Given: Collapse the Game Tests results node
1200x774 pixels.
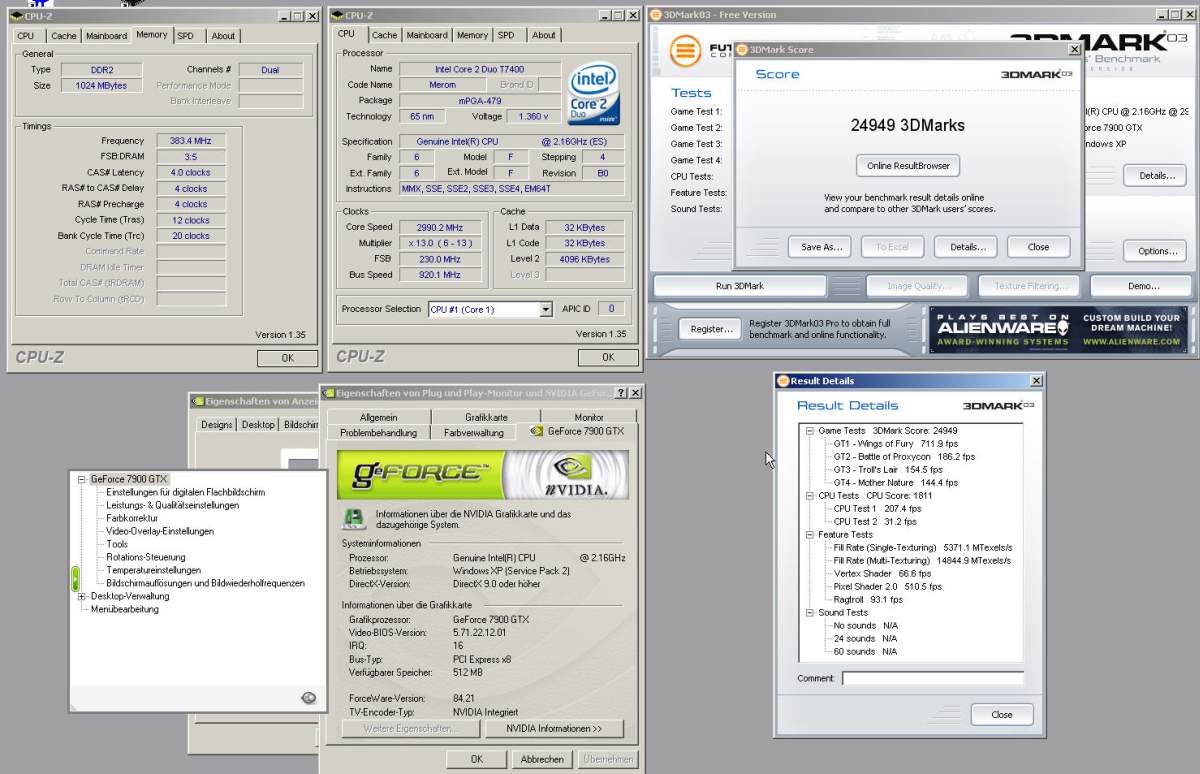Looking at the screenshot, I should point(809,431).
